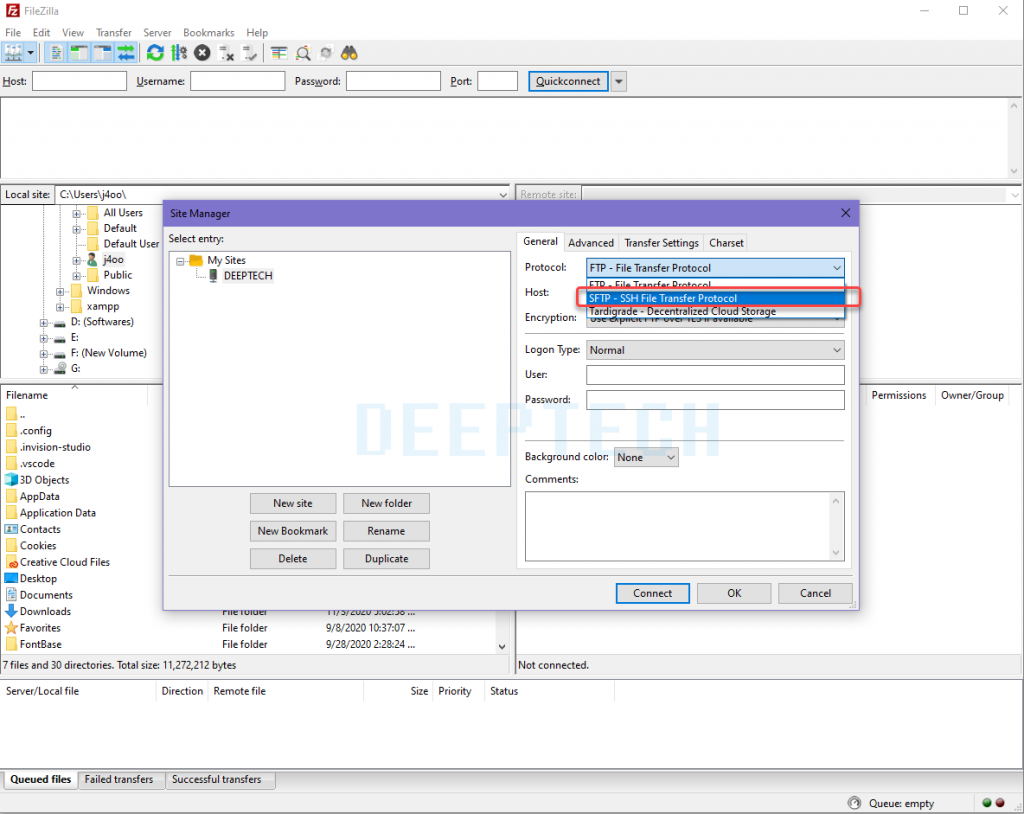1024x814 pixels.
Task: Open the directory listing filters dialog icon
Action: tap(279, 53)
